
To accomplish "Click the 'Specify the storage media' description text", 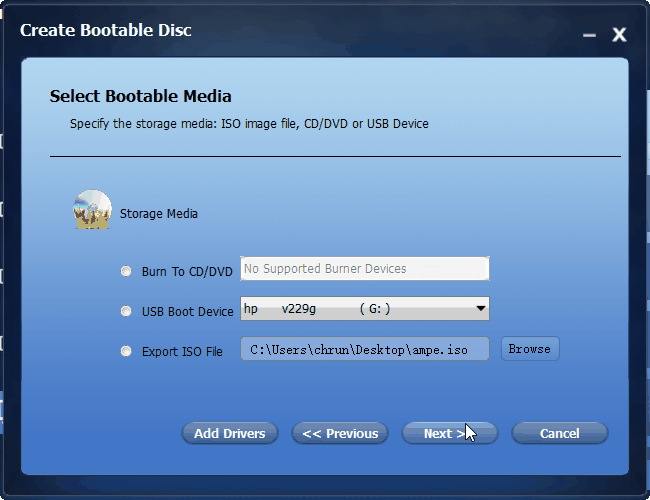I will pyautogui.click(x=249, y=124).
